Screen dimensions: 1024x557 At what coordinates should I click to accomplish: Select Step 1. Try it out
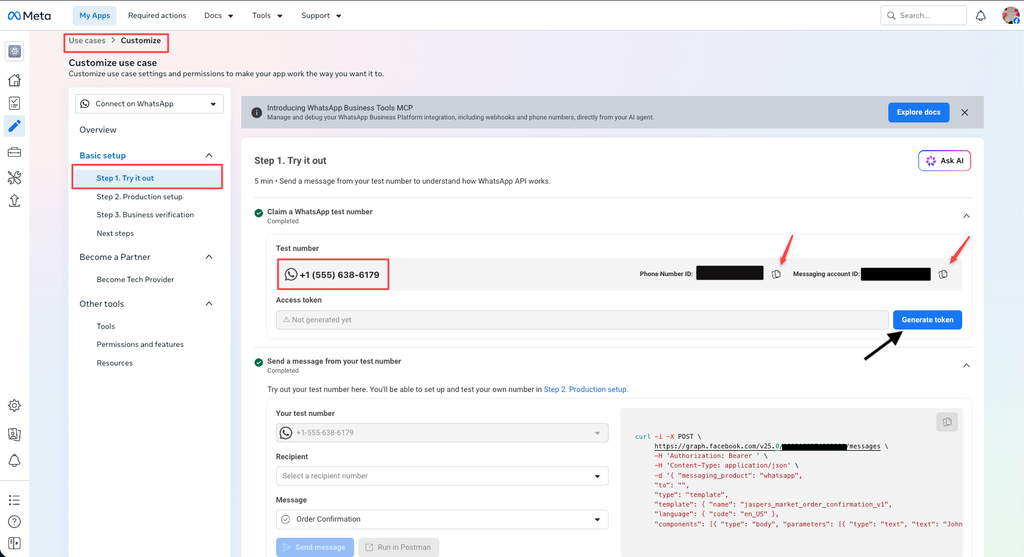click(x=148, y=178)
